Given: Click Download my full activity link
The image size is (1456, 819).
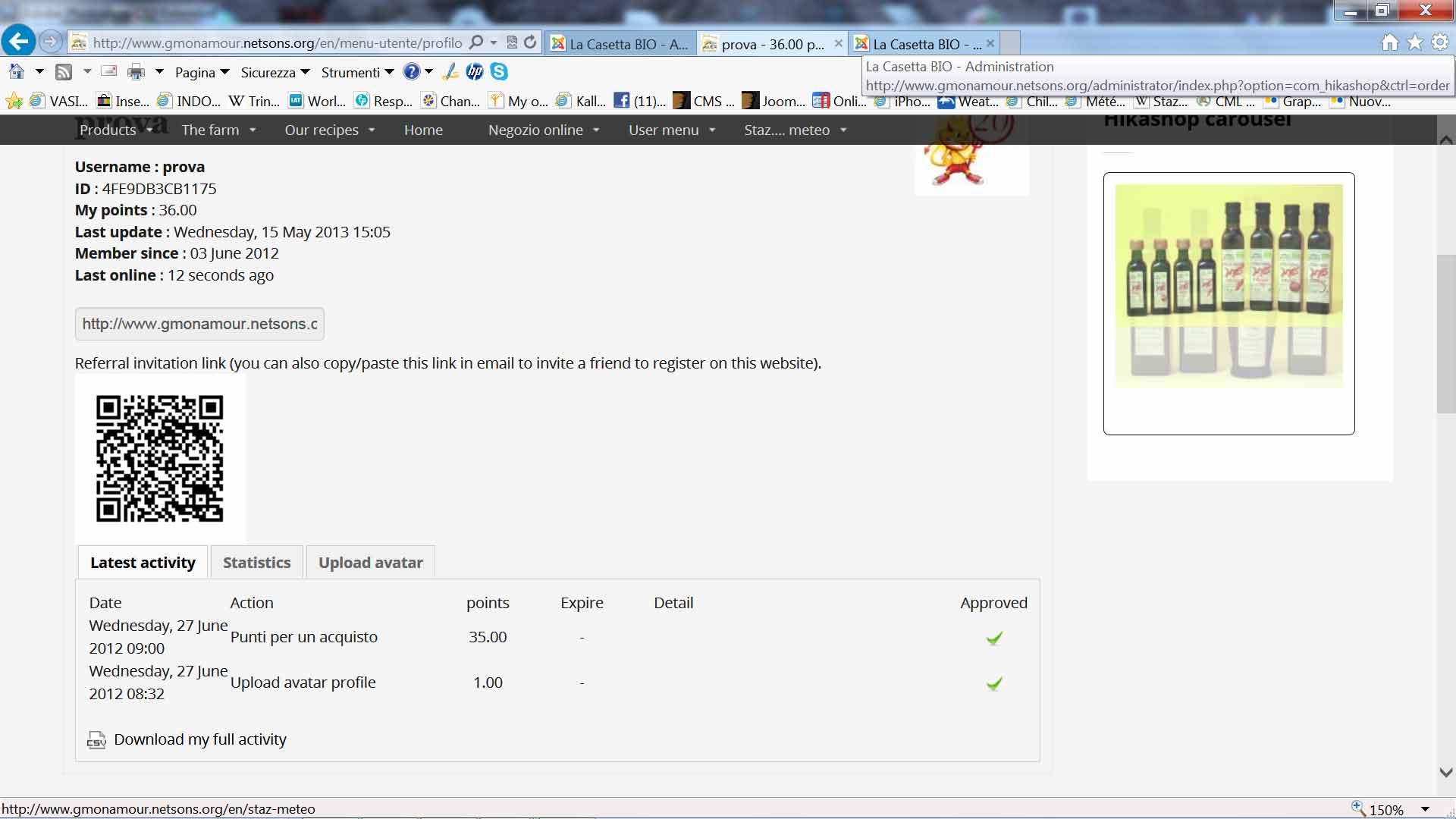Looking at the screenshot, I should pyautogui.click(x=200, y=739).
